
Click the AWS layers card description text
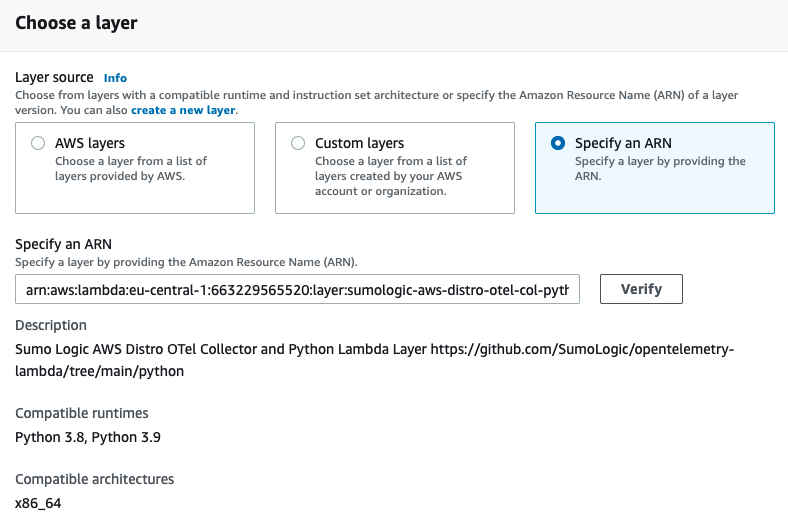click(131, 168)
